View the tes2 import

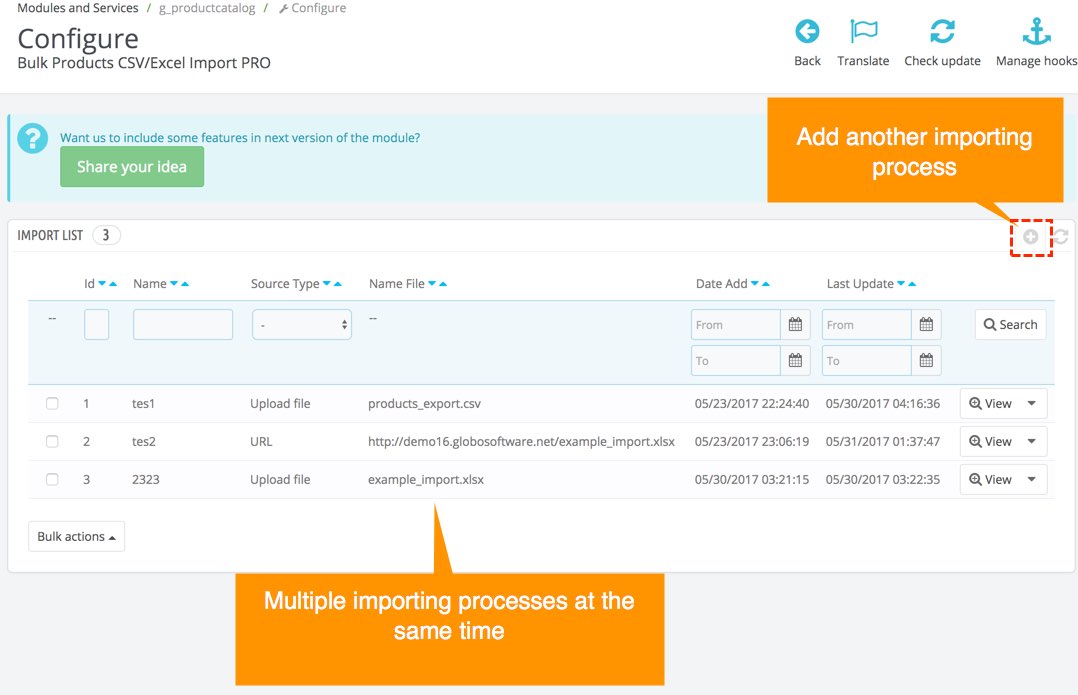(991, 441)
